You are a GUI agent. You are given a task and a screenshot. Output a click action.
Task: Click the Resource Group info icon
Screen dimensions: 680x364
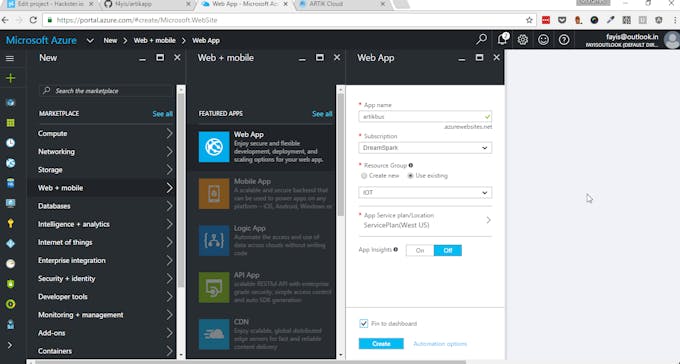[411, 165]
